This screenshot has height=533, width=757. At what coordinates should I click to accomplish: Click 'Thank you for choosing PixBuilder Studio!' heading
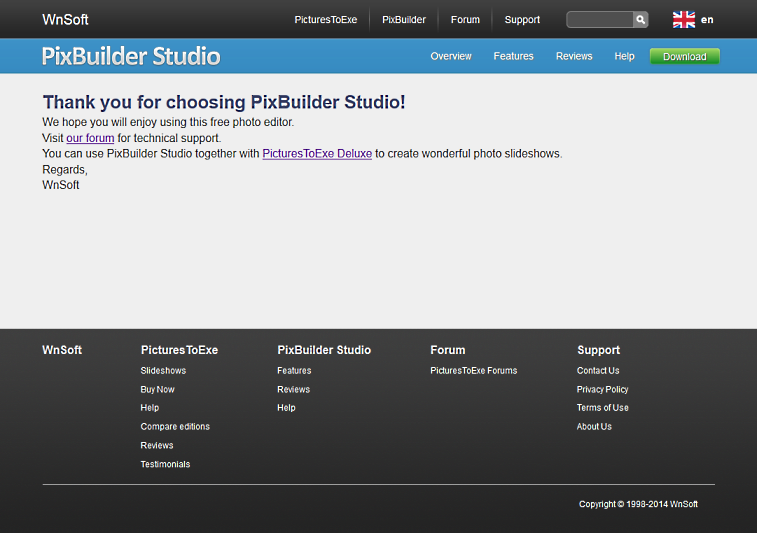click(x=224, y=102)
